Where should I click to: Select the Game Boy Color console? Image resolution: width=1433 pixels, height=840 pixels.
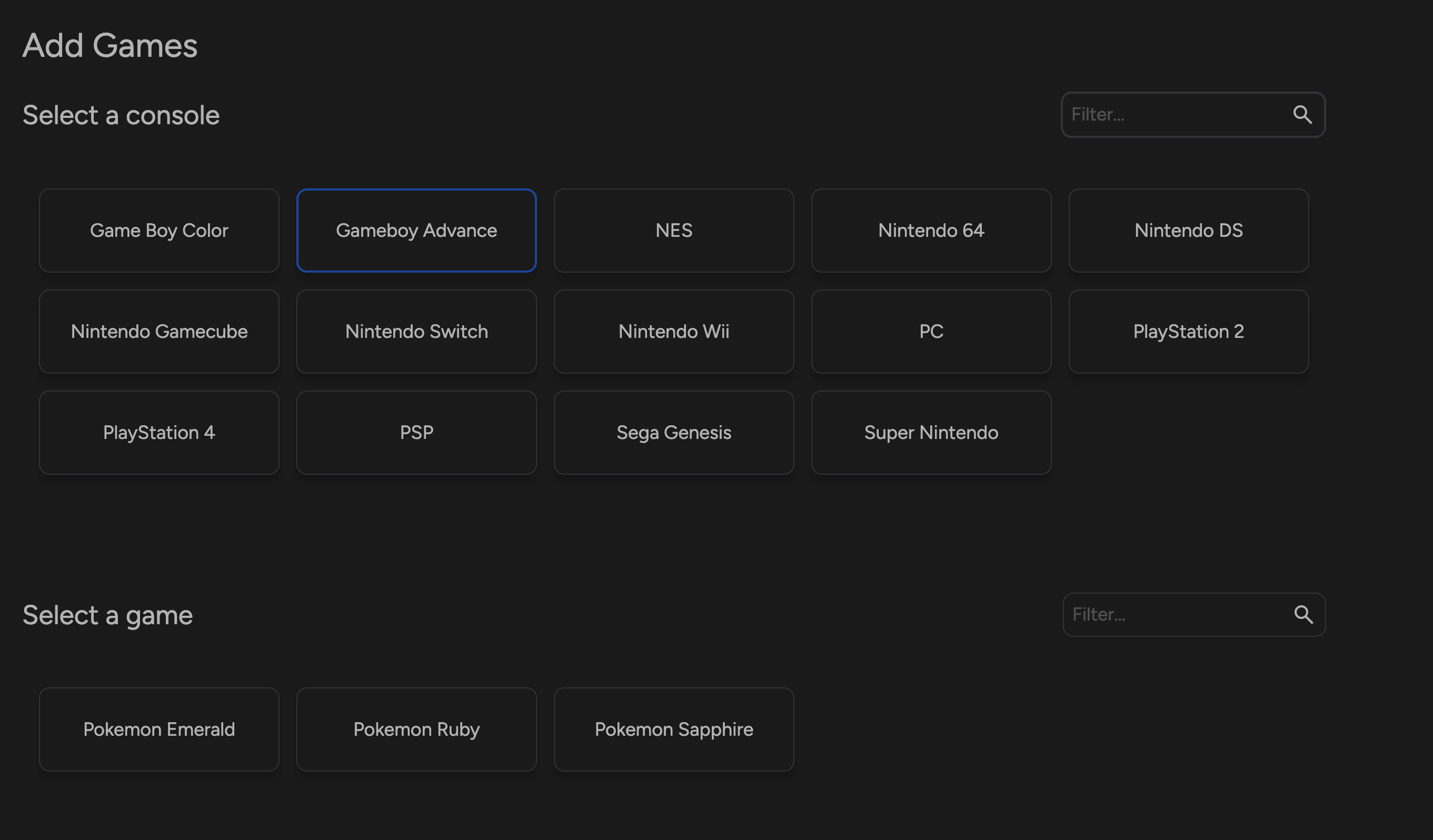pos(159,231)
